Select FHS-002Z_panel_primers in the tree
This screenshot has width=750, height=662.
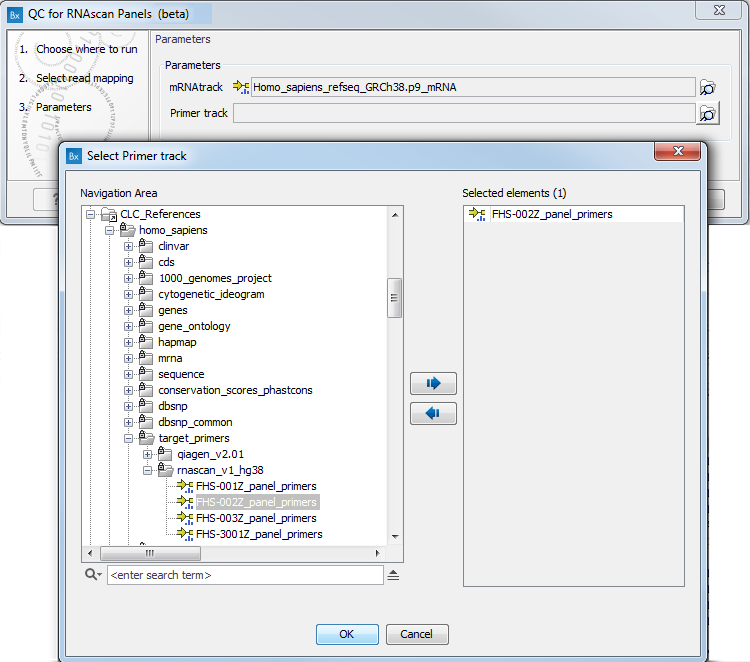[256, 502]
